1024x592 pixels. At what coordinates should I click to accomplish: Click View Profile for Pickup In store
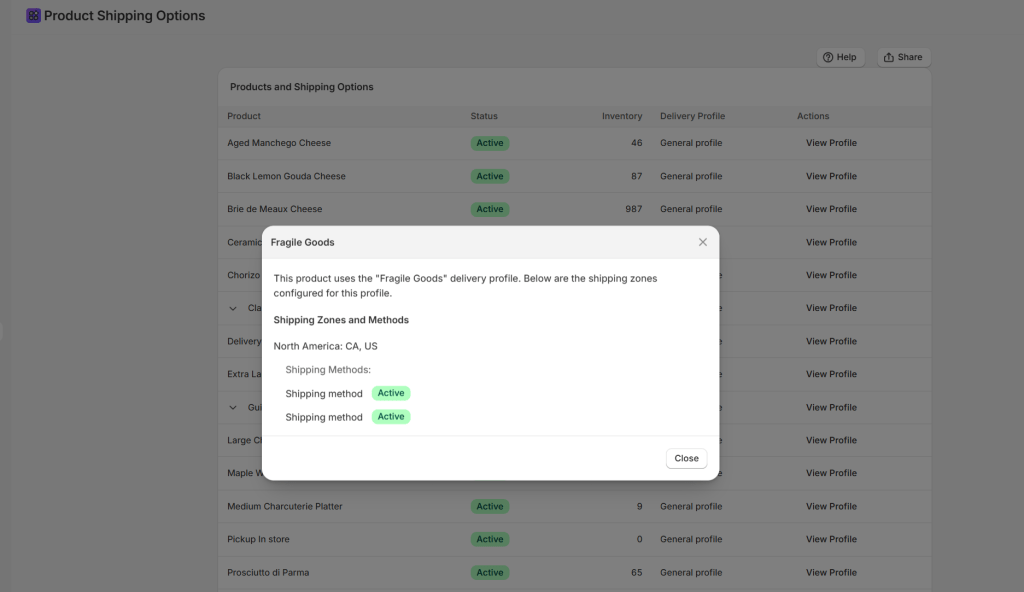831,539
